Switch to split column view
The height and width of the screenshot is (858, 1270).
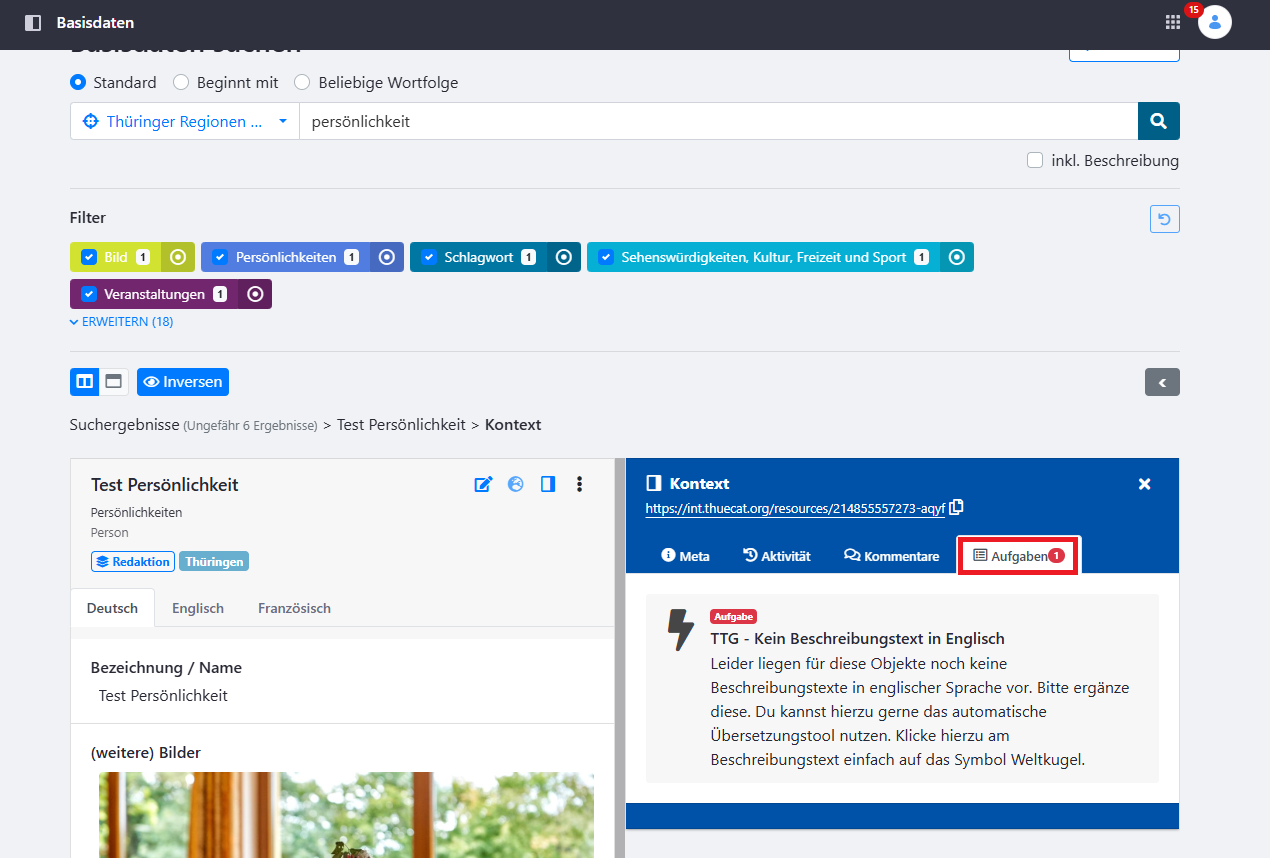click(x=85, y=382)
